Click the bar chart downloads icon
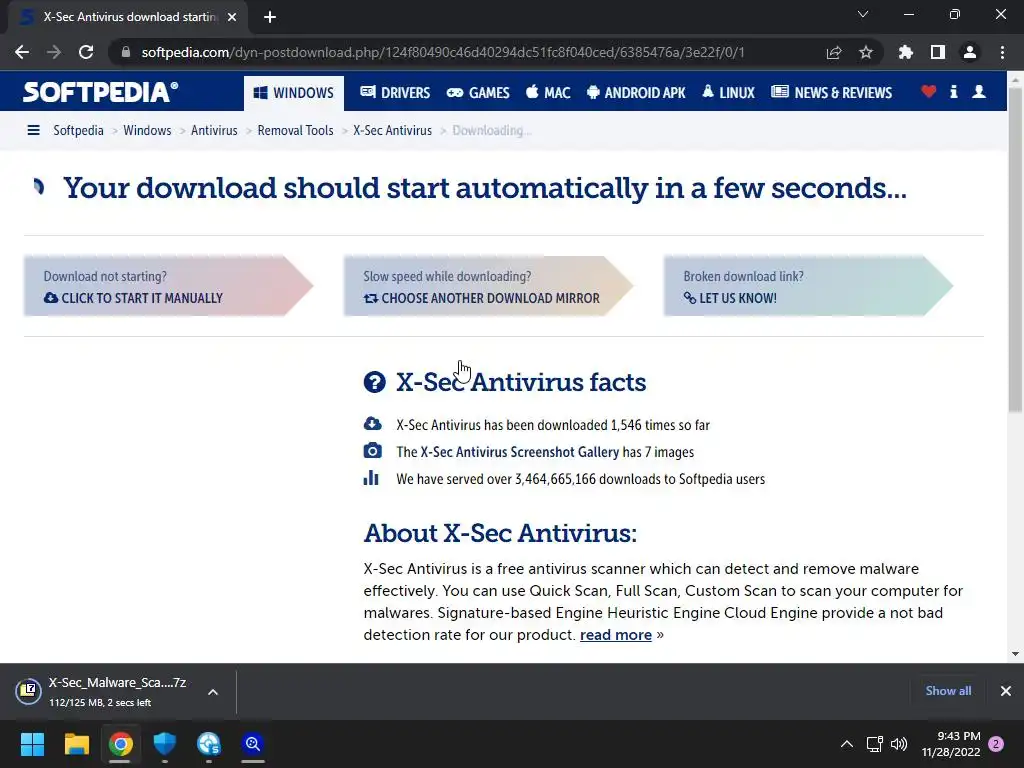Viewport: 1024px width, 768px height. 371,478
